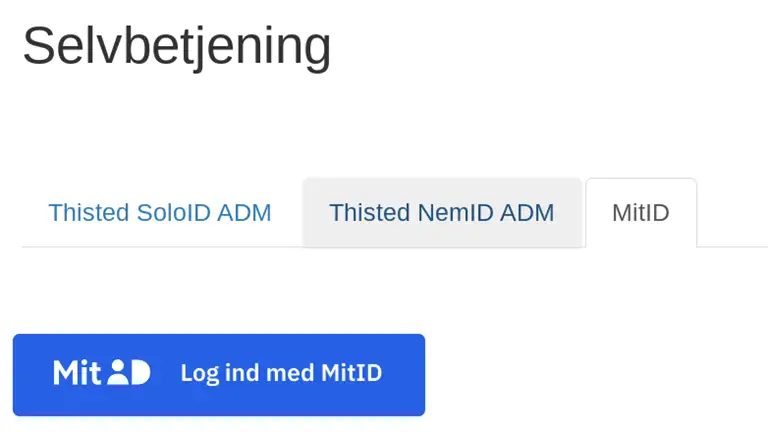
Task: Click the MitID logo on the blue button
Action: (x=101, y=374)
